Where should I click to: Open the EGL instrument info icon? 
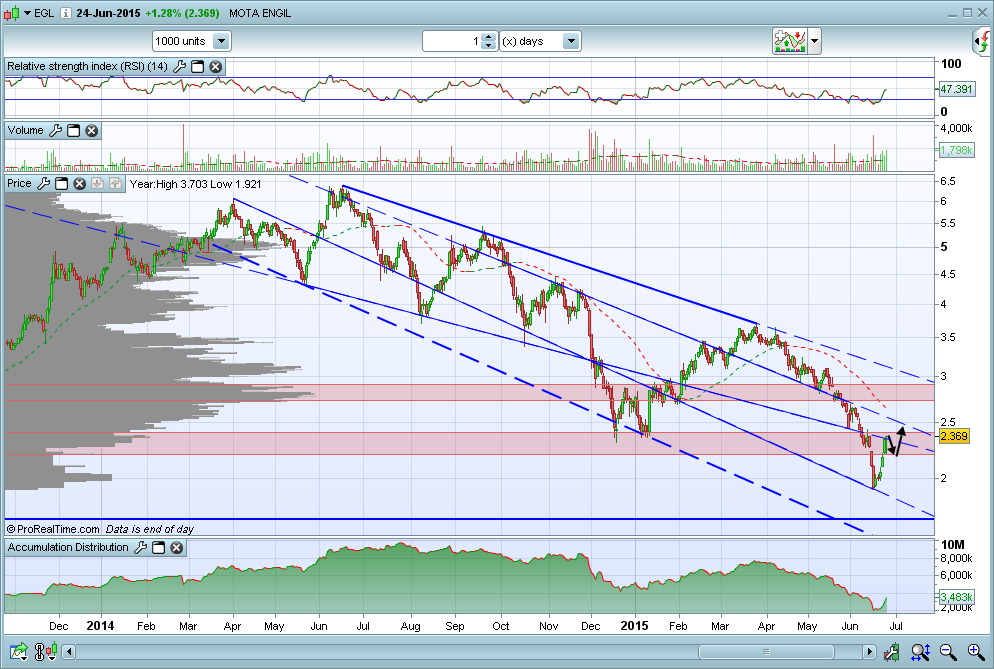pos(65,13)
